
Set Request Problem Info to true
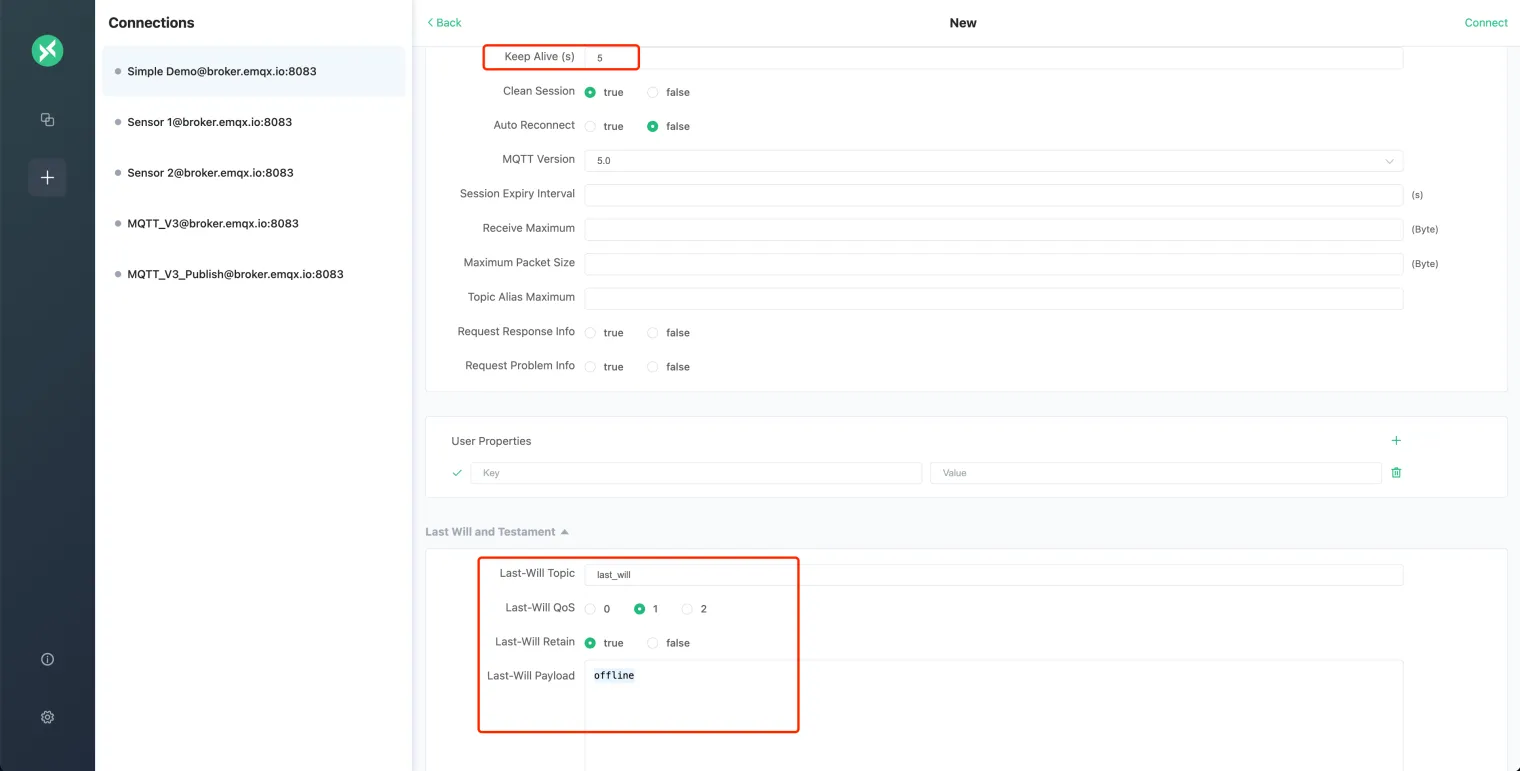coord(590,367)
